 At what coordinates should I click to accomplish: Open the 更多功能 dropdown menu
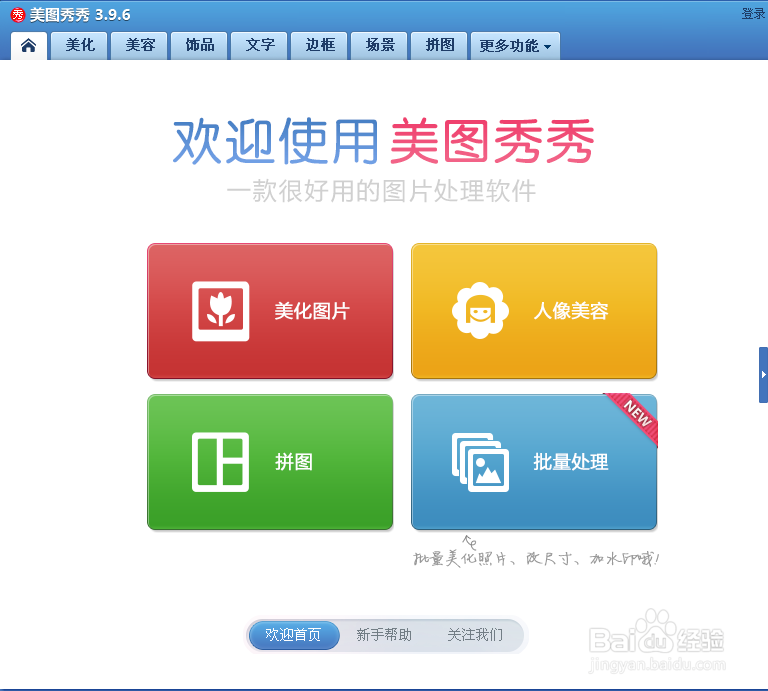(x=515, y=46)
